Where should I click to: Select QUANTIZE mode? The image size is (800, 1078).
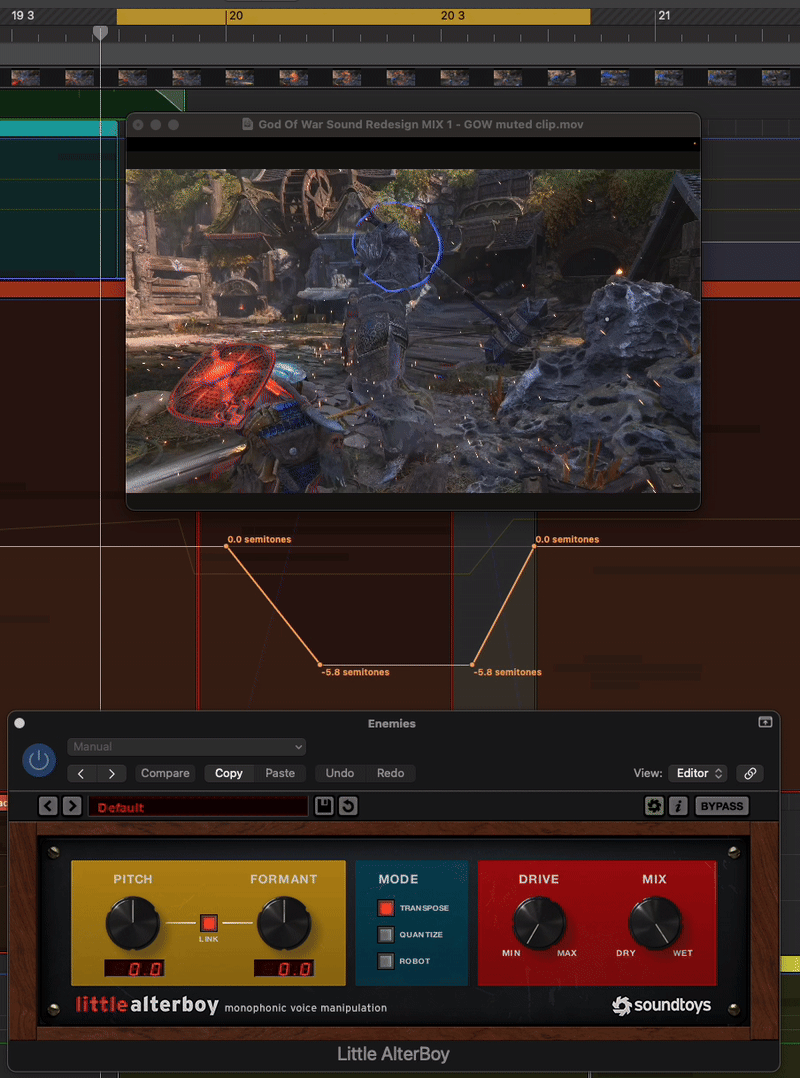386,934
